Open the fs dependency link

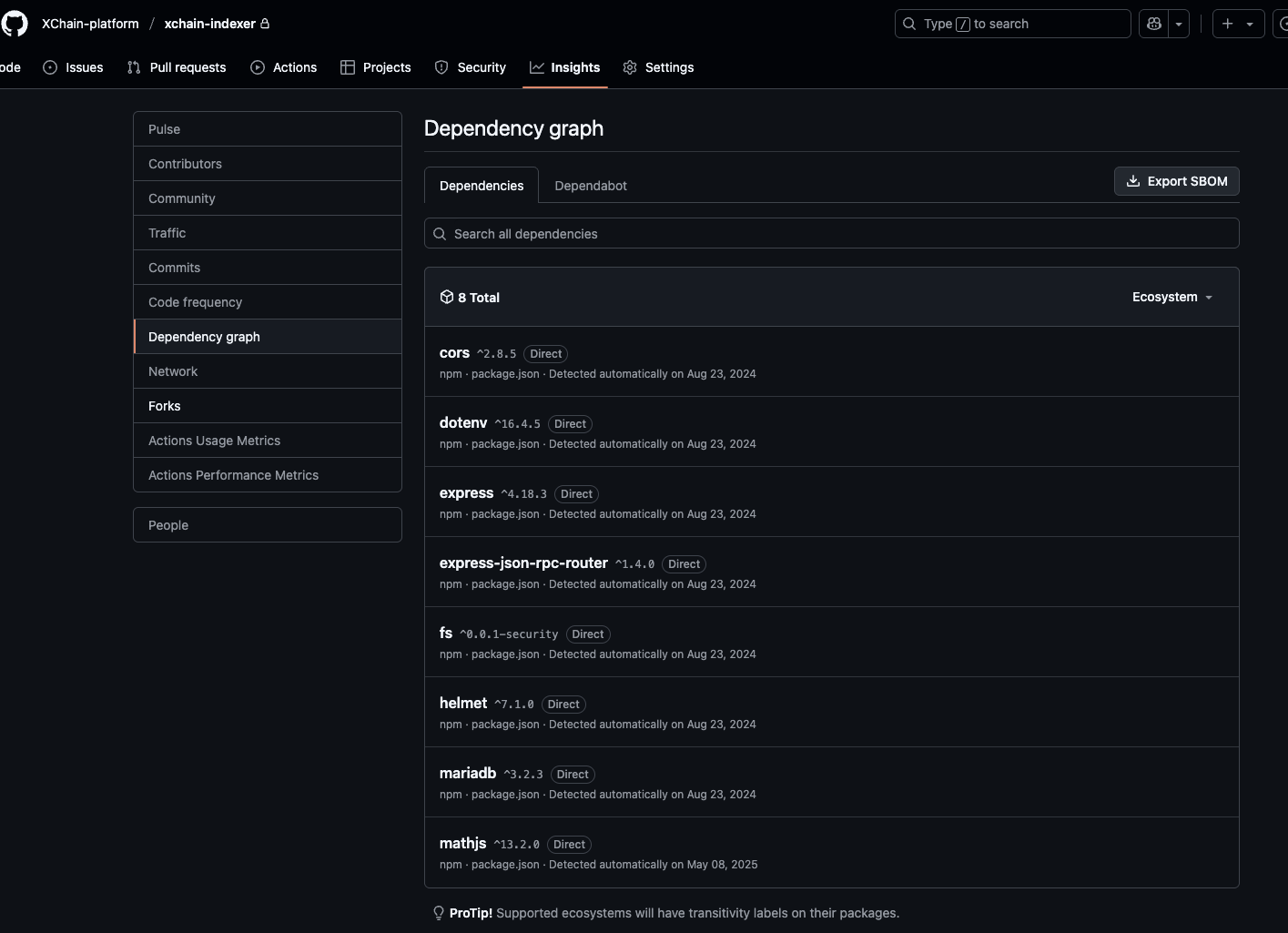(446, 634)
